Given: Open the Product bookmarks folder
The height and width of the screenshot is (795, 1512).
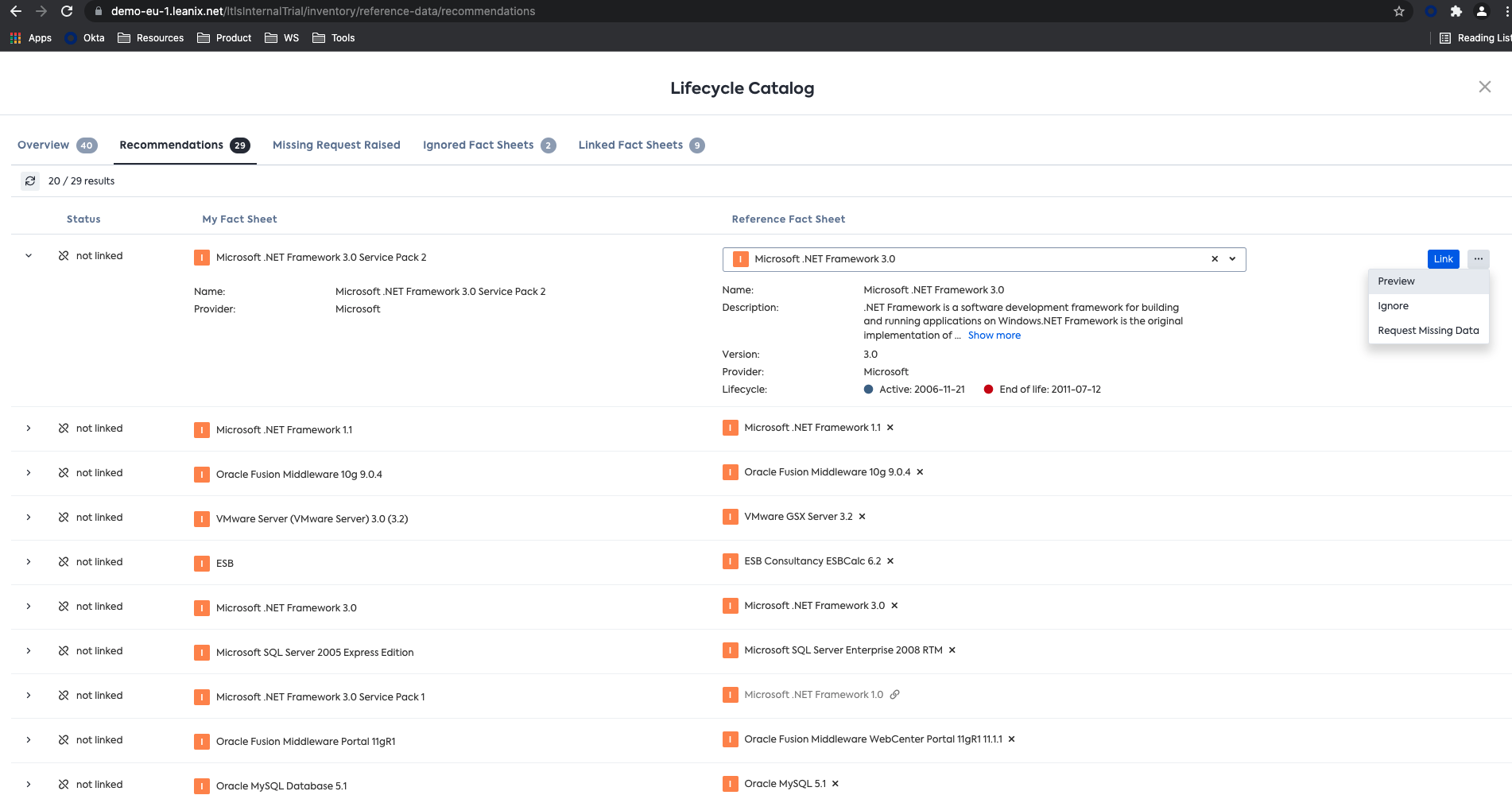Looking at the screenshot, I should point(224,37).
